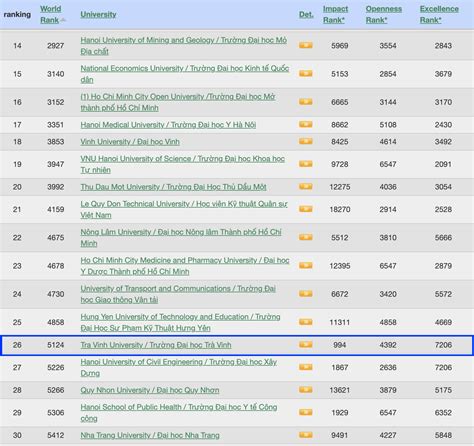
Task: Open VNU Hanoi University of Science link
Action: pyautogui.click(x=182, y=164)
